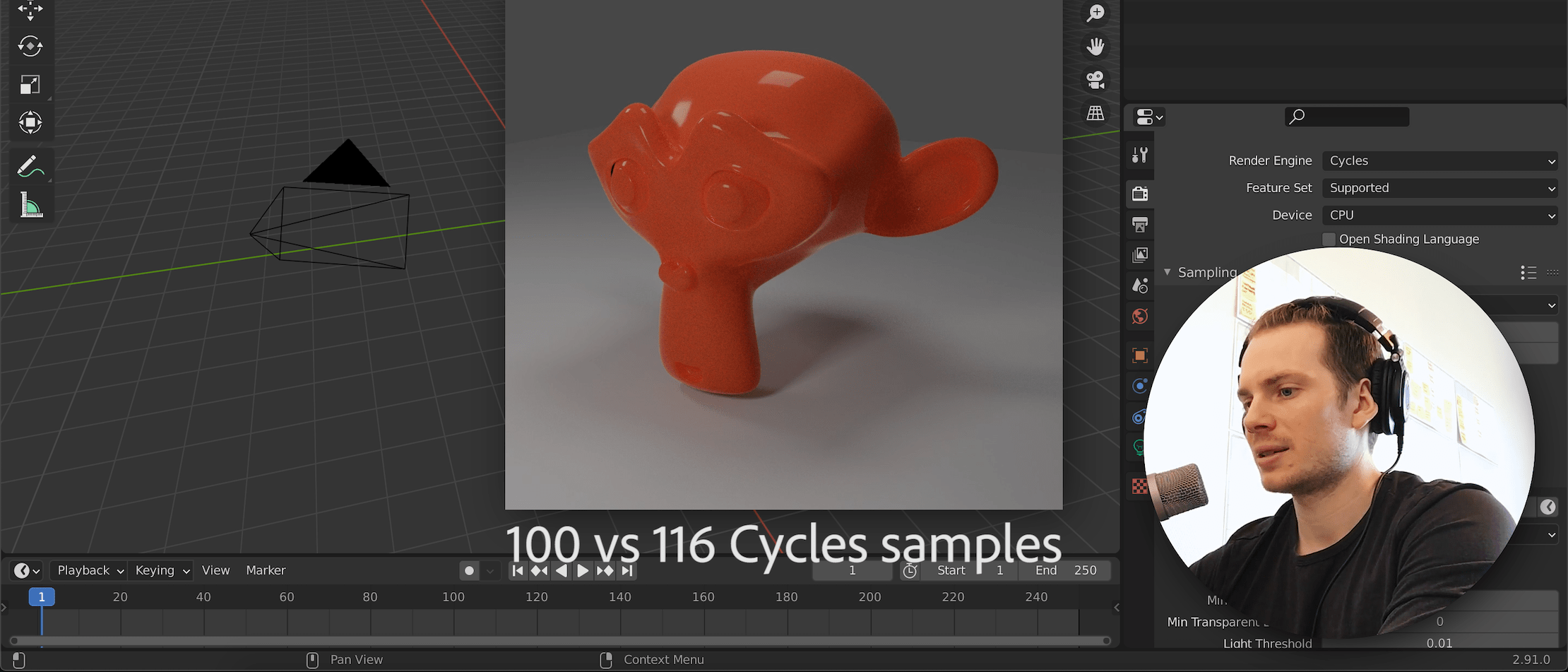Viewport: 1568px width, 672px height.
Task: Open the Material Properties tab
Action: click(x=1139, y=487)
